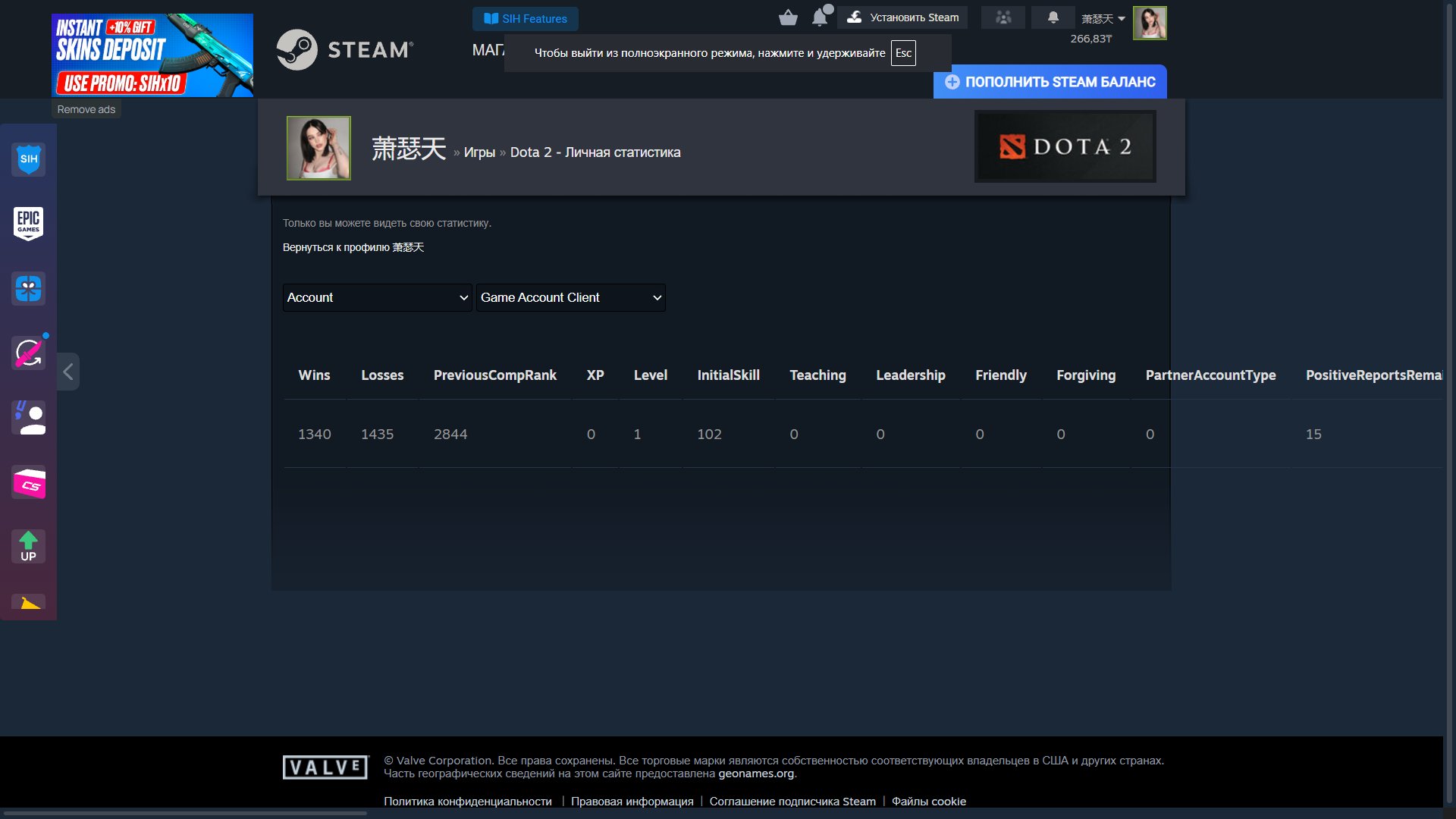
Task: Click the PartnerAccountType column header
Action: [1211, 375]
